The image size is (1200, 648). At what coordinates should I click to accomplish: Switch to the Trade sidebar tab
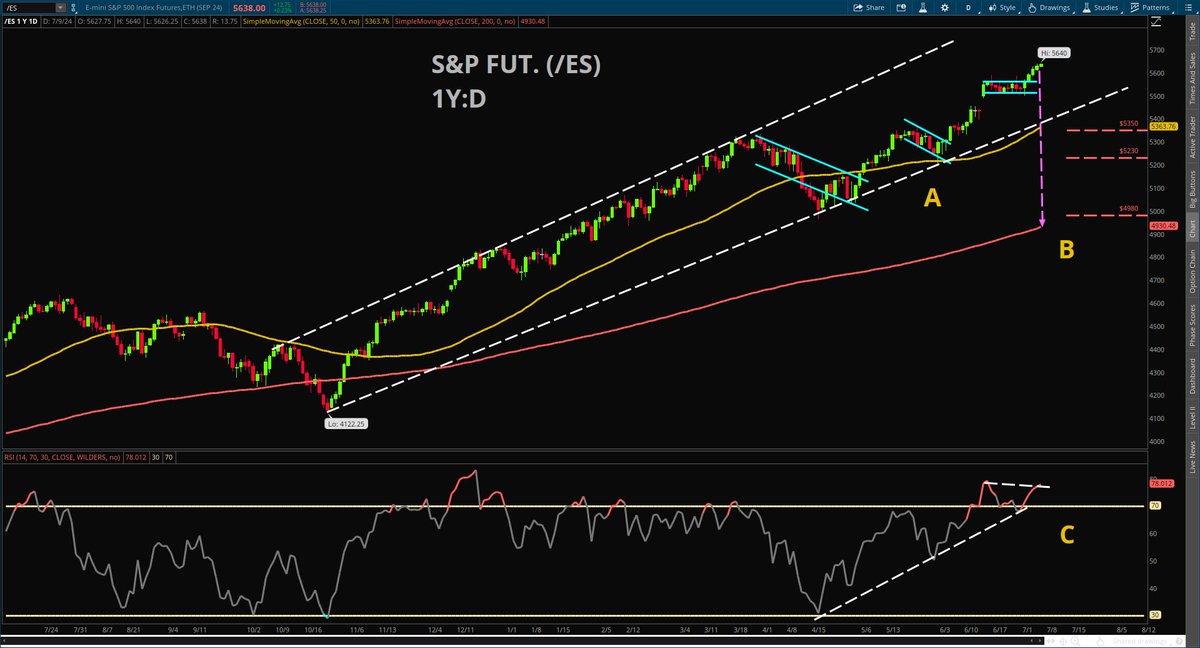1191,33
